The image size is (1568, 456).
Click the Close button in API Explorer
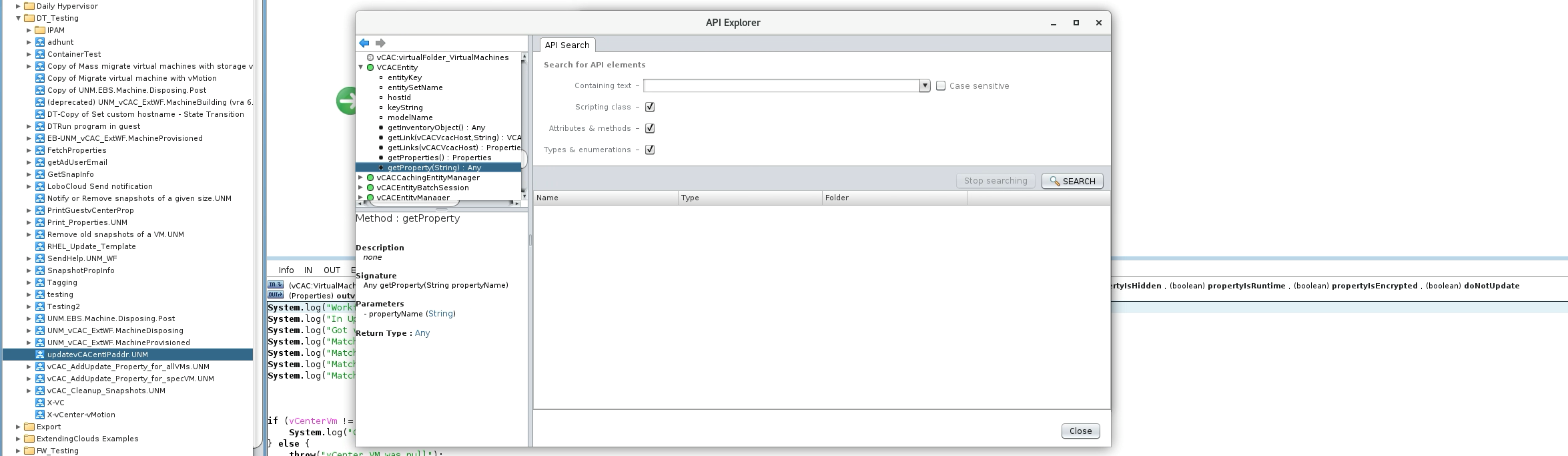[x=1080, y=431]
